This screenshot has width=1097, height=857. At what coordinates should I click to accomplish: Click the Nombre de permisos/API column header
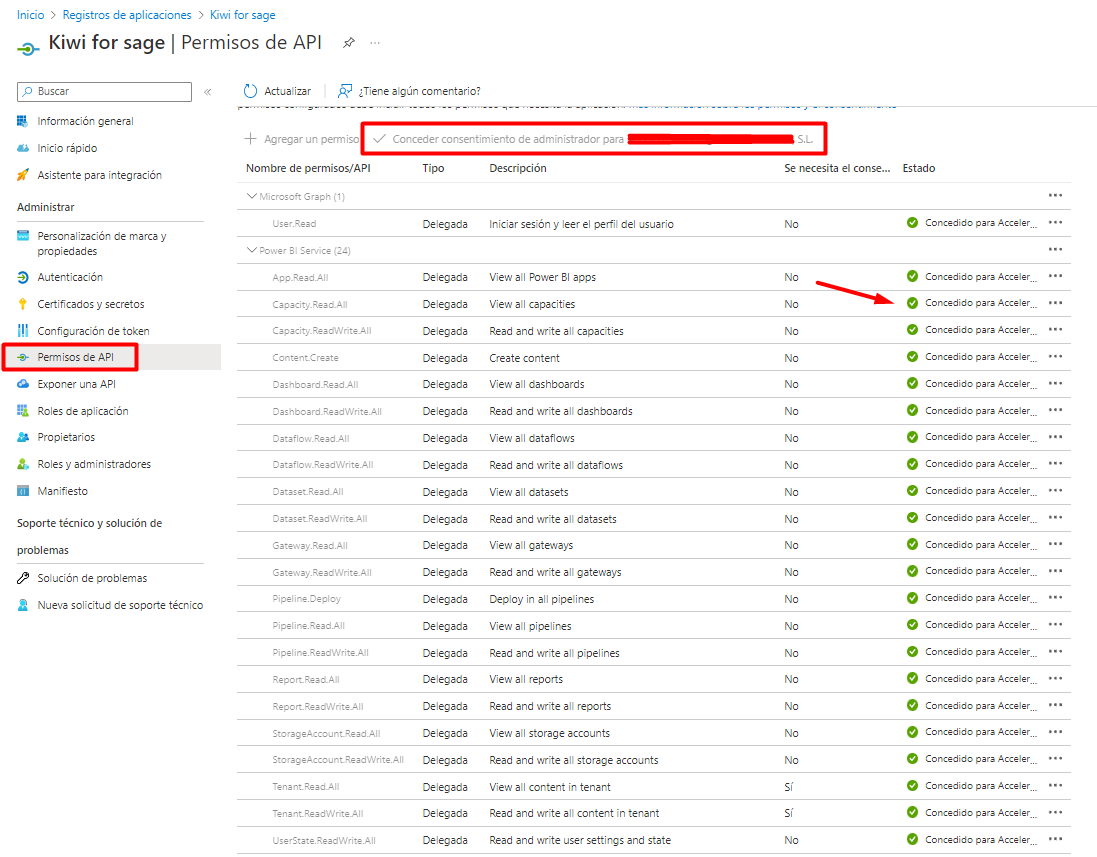pos(308,169)
